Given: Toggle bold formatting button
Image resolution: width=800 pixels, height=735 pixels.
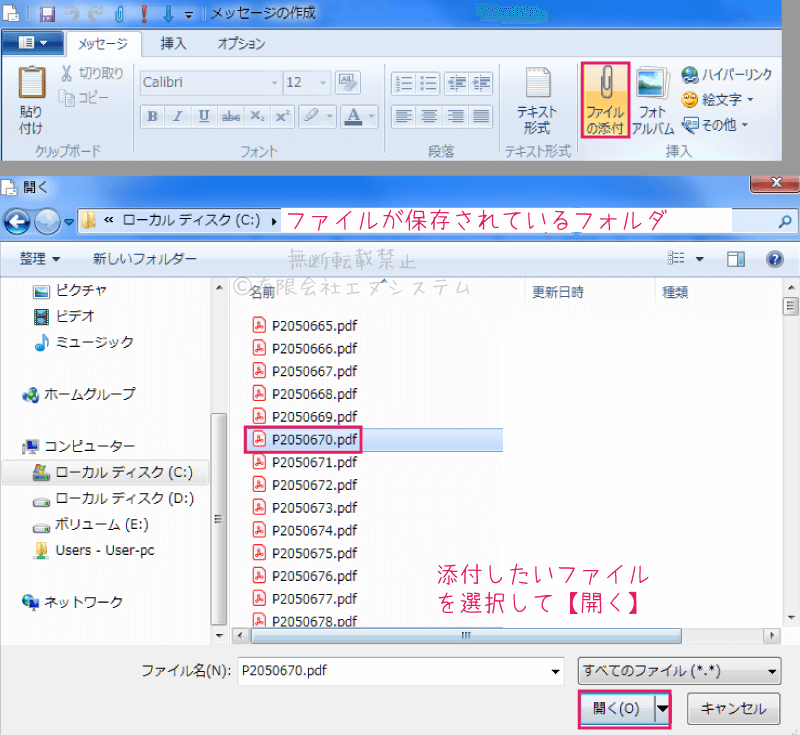Looking at the screenshot, I should click(x=152, y=117).
